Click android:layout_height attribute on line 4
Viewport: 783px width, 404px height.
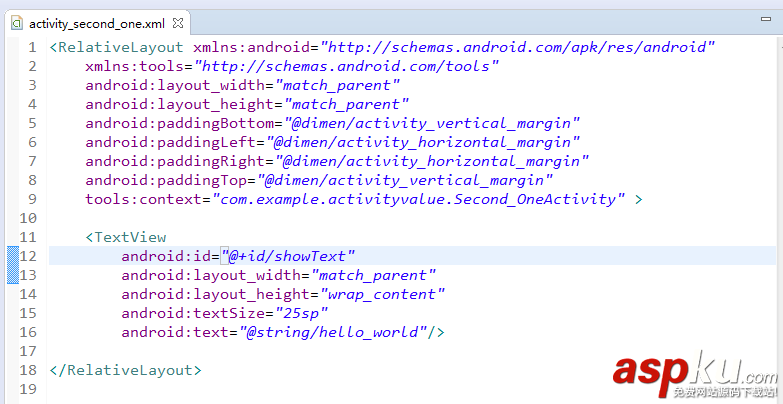tap(180, 104)
